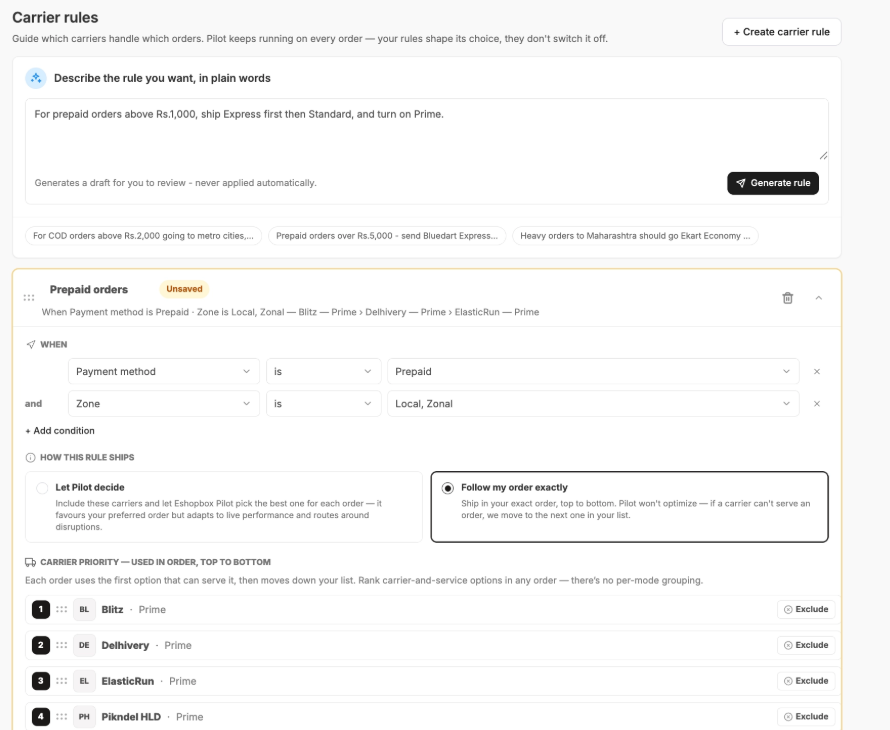
Task: Click the EL carrier badge for ElasticRun
Action: point(84,681)
